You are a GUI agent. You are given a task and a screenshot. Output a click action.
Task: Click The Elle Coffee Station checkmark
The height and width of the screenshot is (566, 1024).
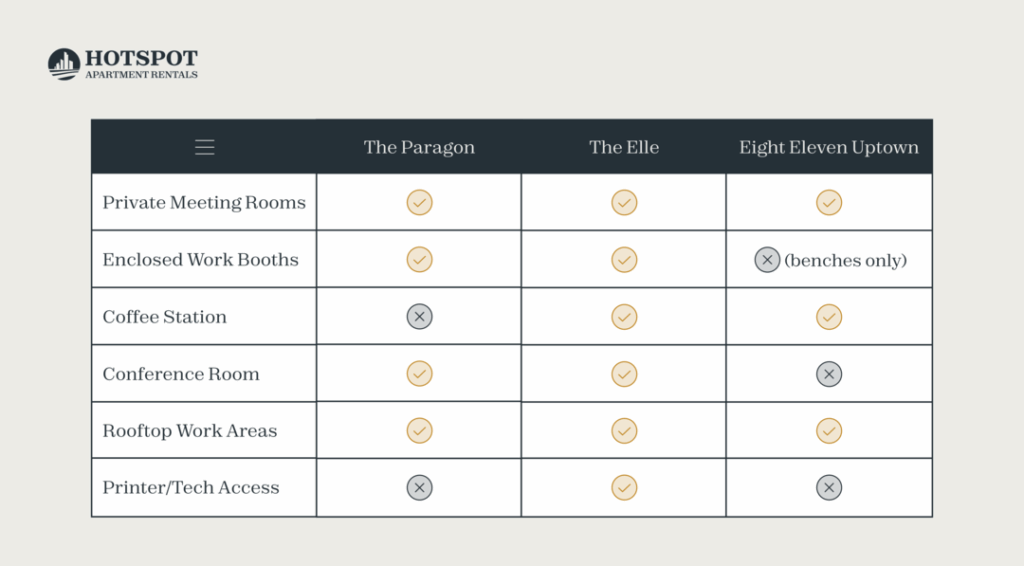coord(624,317)
